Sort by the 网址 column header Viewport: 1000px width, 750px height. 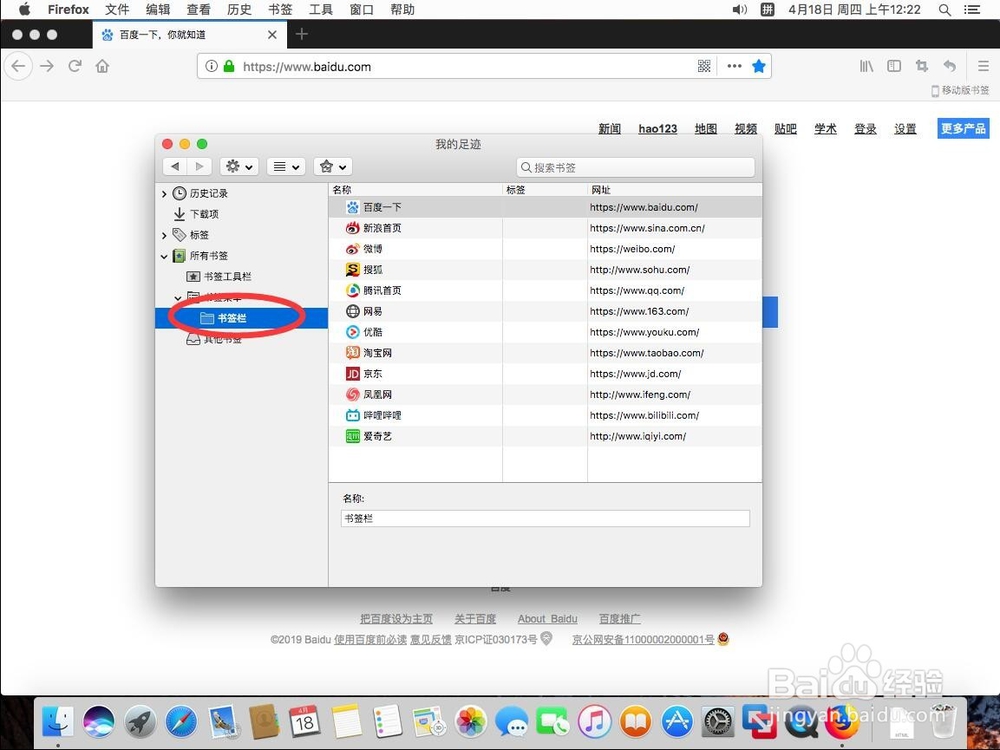(675, 189)
